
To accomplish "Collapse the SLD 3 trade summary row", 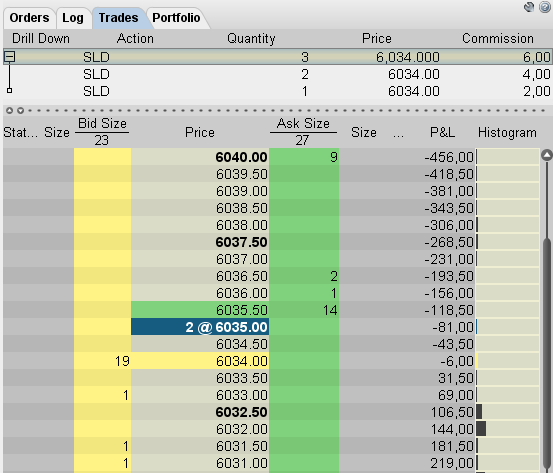I will (x=10, y=56).
